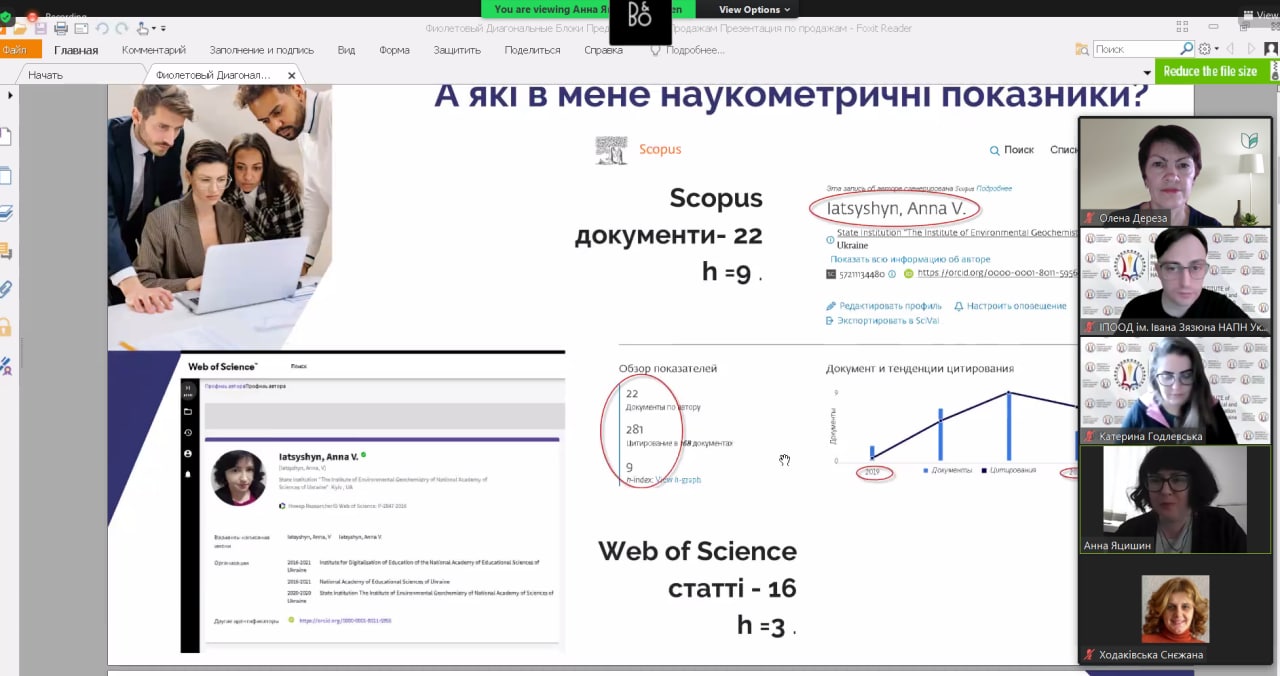Click Экспортировать в SciVal link

[x=882, y=321]
